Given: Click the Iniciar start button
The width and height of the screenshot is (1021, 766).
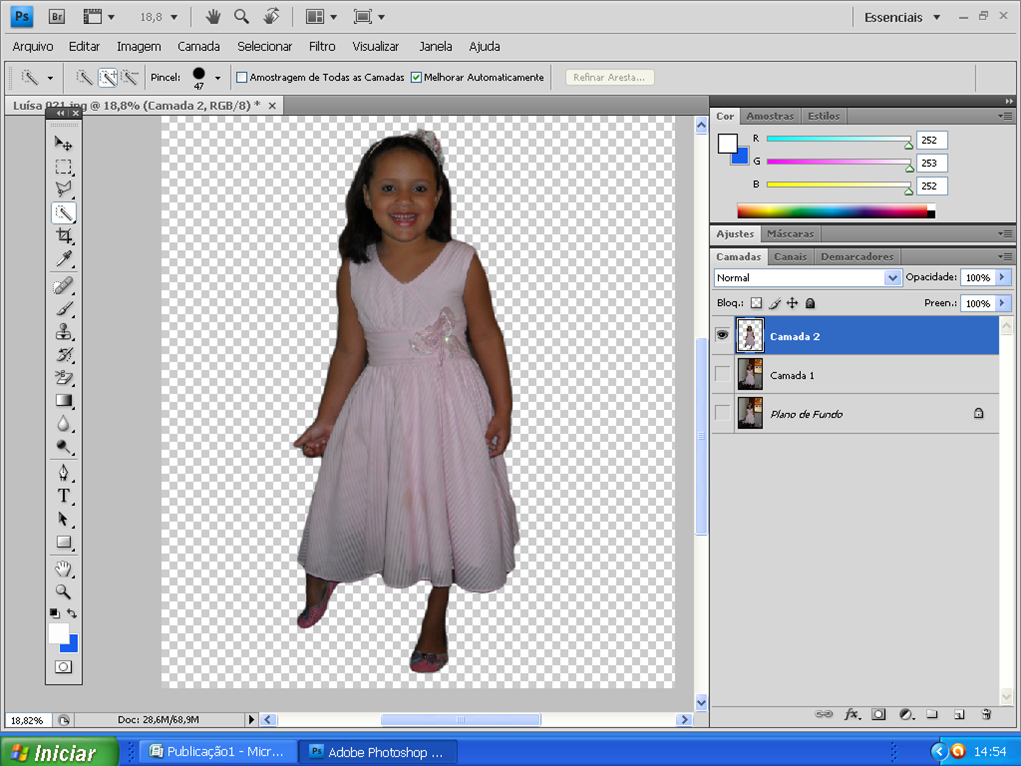Looking at the screenshot, I should pos(58,752).
